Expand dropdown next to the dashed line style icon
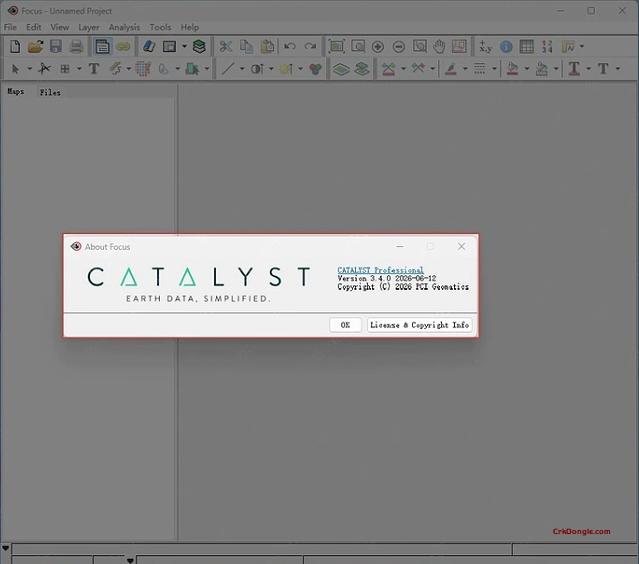 (x=494, y=69)
